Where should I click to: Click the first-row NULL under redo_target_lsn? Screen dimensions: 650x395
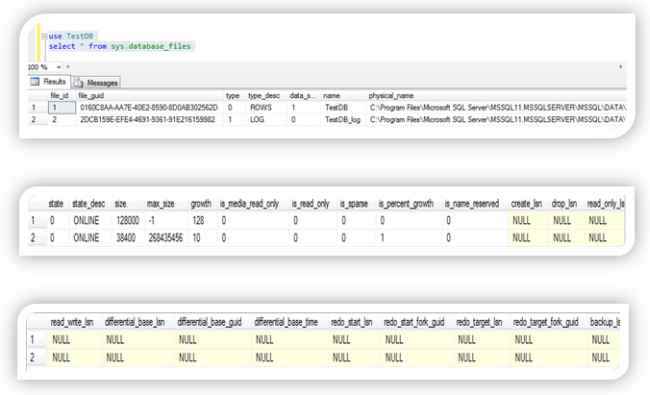[466, 340]
